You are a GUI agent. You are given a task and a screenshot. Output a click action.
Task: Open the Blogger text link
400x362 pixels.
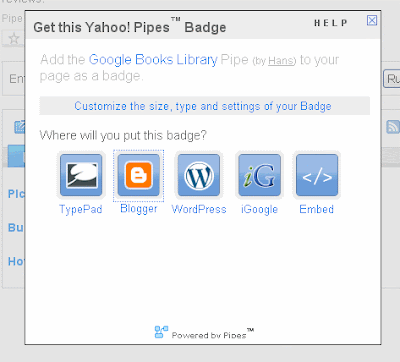[139, 209]
